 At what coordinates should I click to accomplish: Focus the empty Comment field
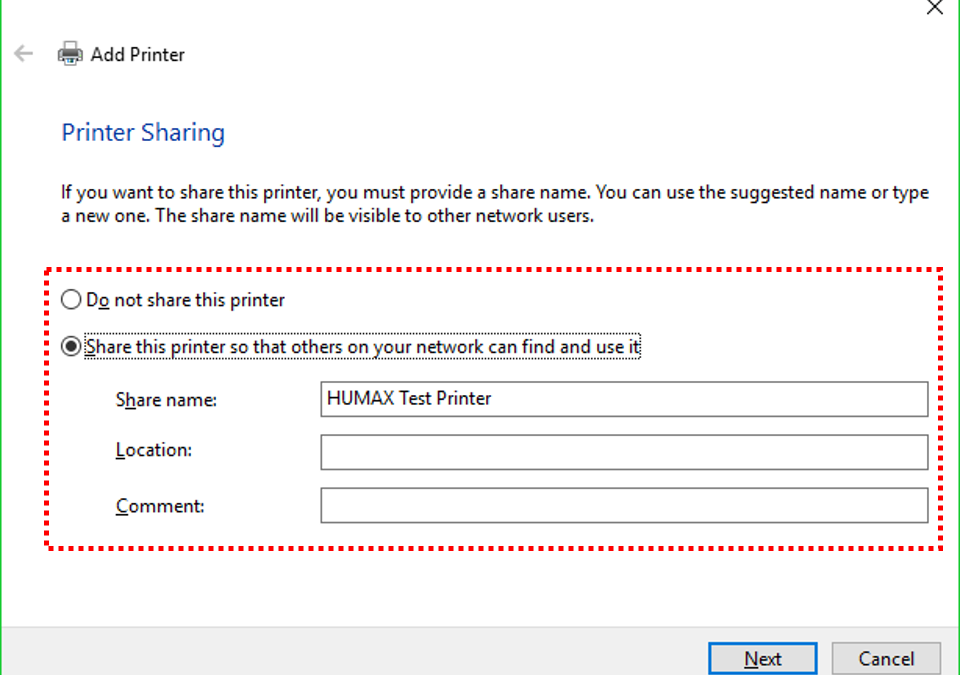click(x=624, y=505)
